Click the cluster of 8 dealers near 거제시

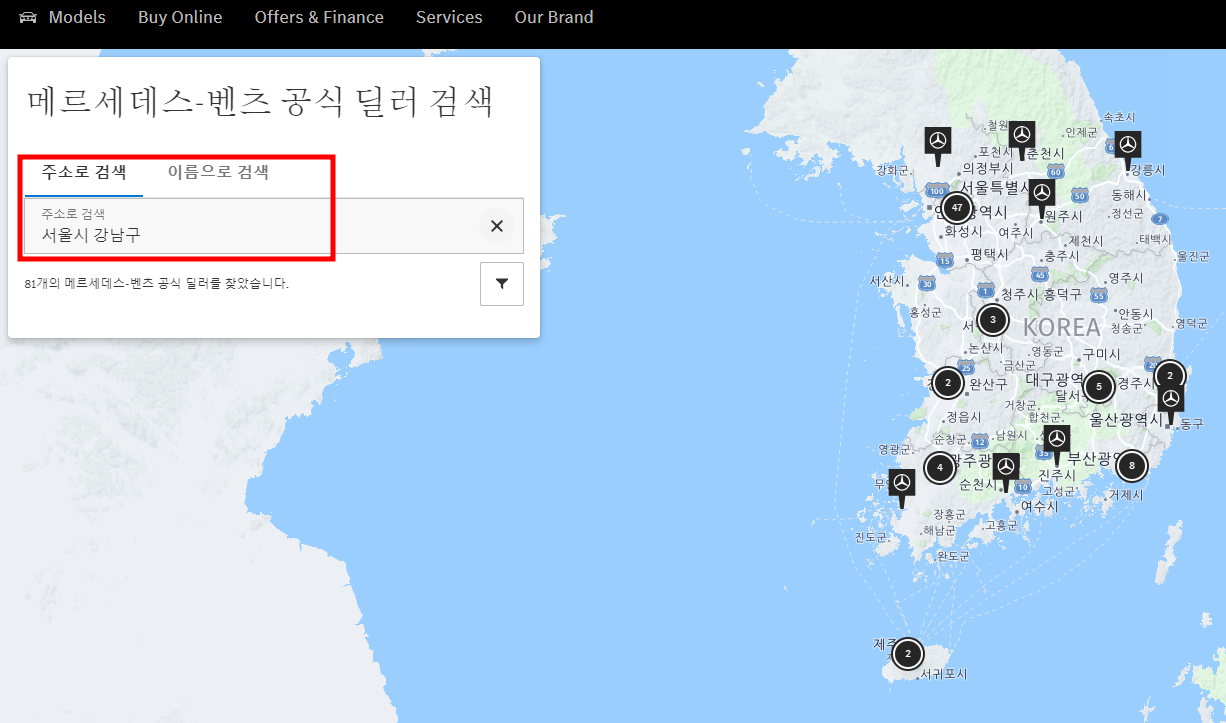click(1131, 465)
